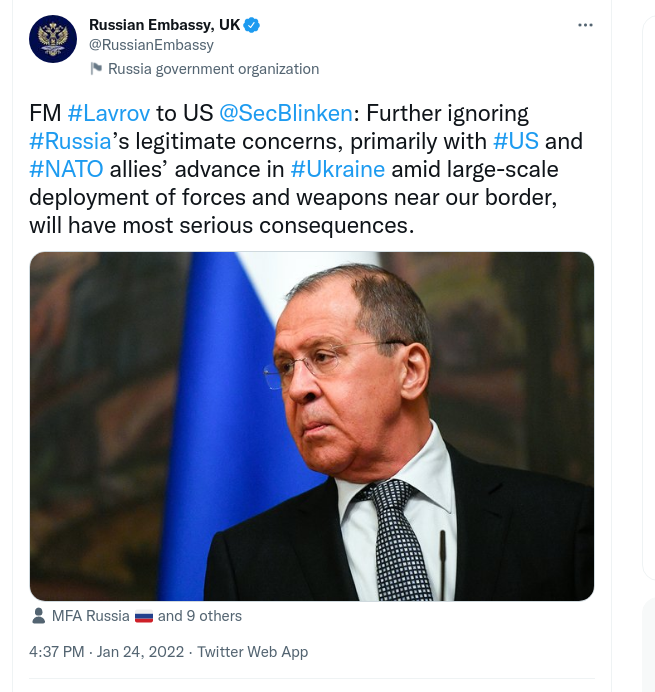This screenshot has width=655, height=692.
Task: Click the Russian Embassy profile avatar
Action: click(x=53, y=39)
